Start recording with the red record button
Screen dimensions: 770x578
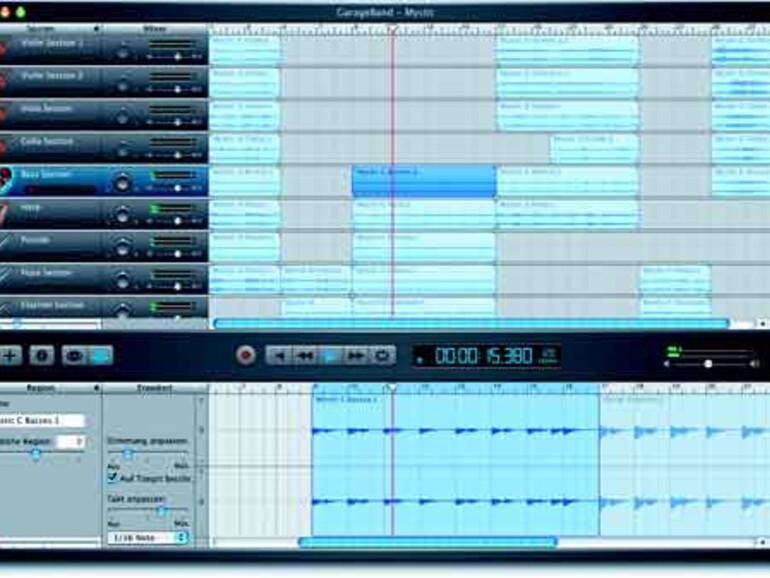[x=246, y=355]
